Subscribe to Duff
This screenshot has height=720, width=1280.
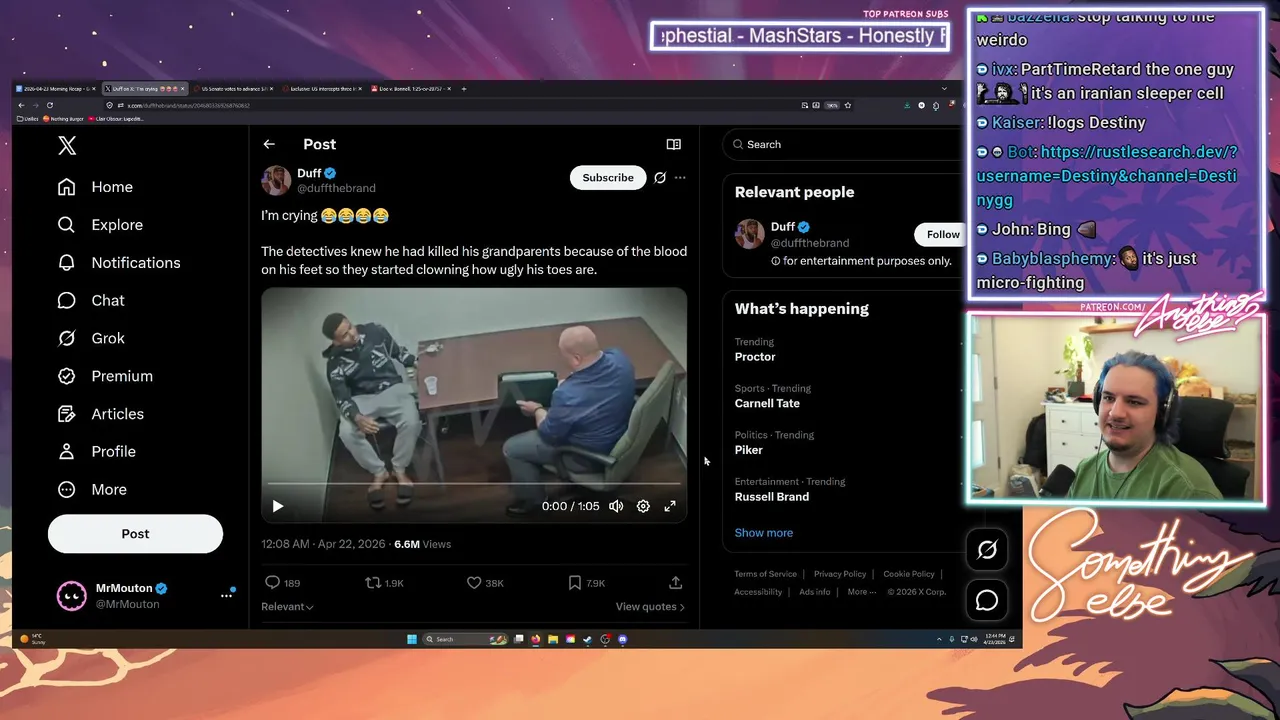click(x=608, y=177)
